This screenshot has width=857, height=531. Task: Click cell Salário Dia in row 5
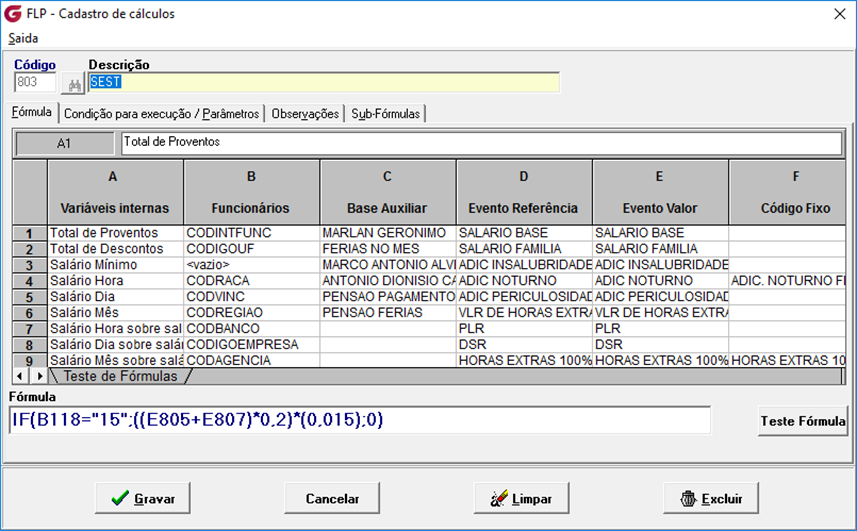pyautogui.click(x=115, y=297)
